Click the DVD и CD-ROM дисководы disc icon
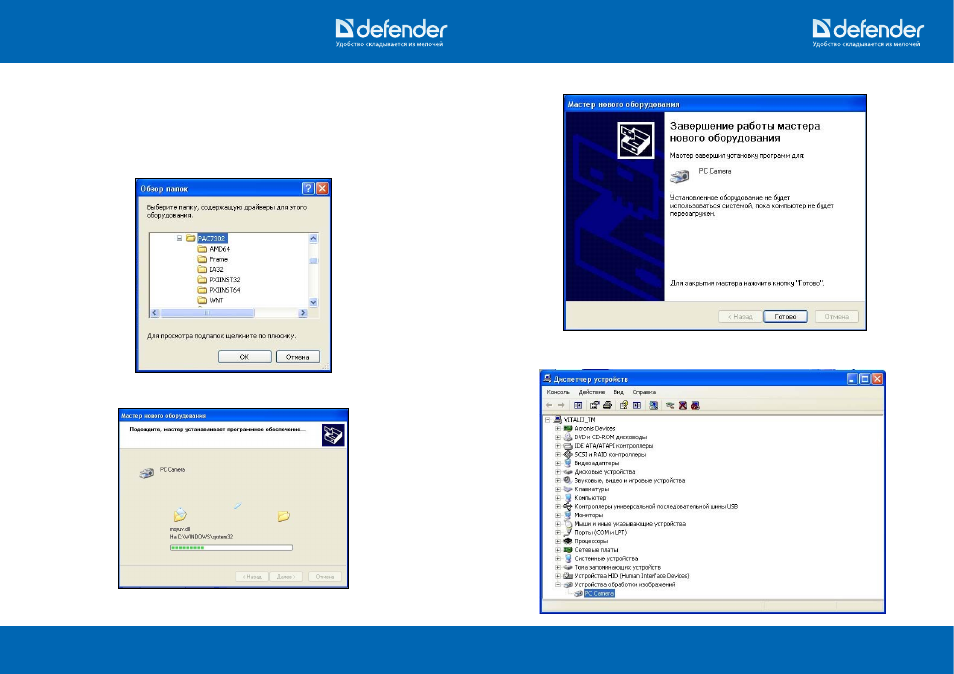 [568, 437]
